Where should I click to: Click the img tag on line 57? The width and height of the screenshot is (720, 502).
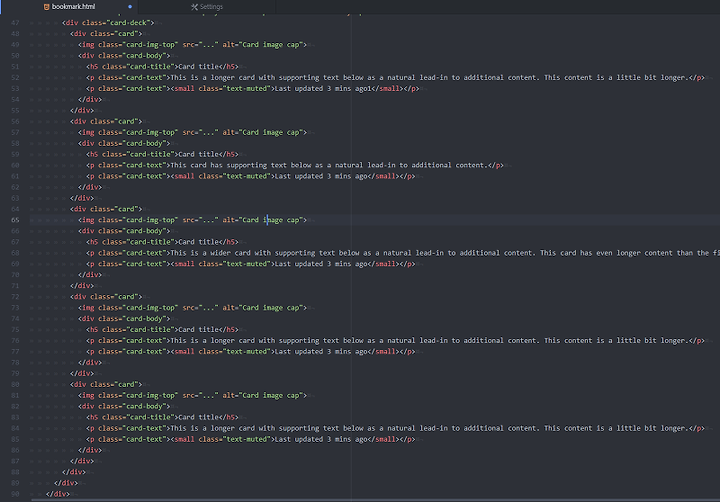tap(192, 132)
